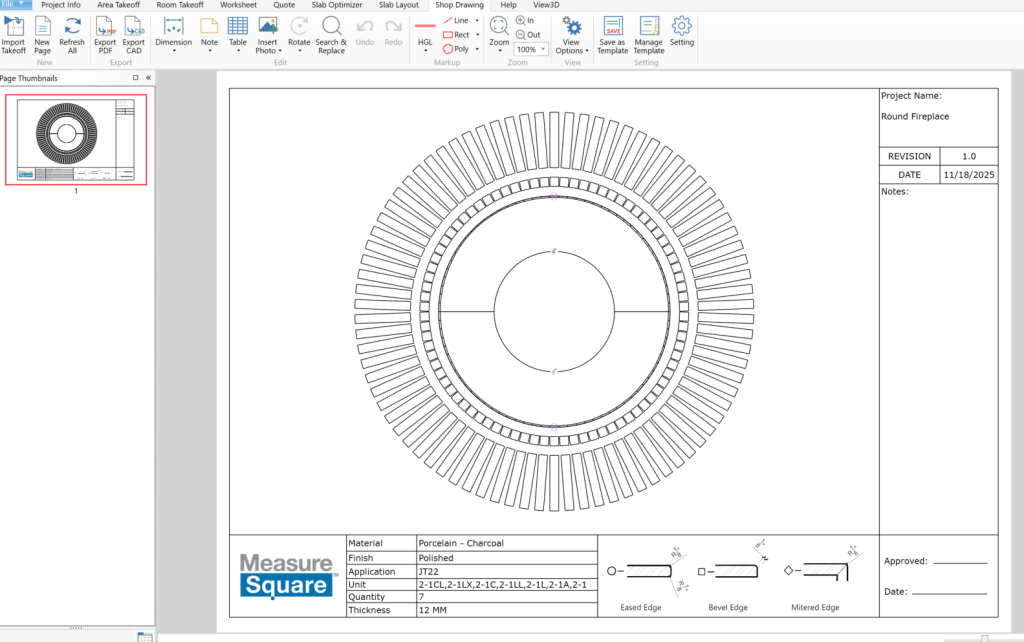
Task: Click the Zoom Out button
Action: click(x=527, y=34)
